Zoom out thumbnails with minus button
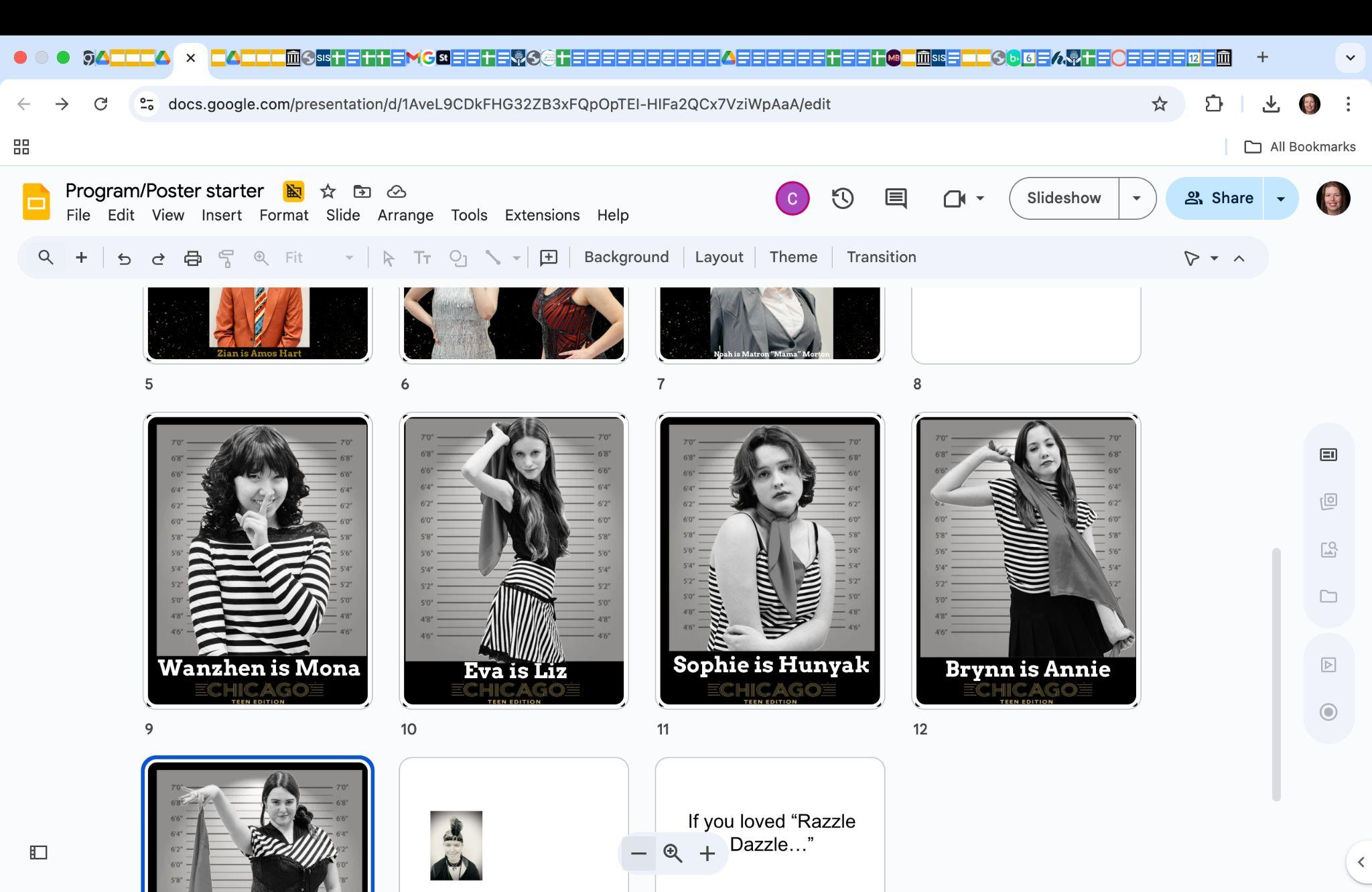The width and height of the screenshot is (1372, 892). (x=638, y=853)
